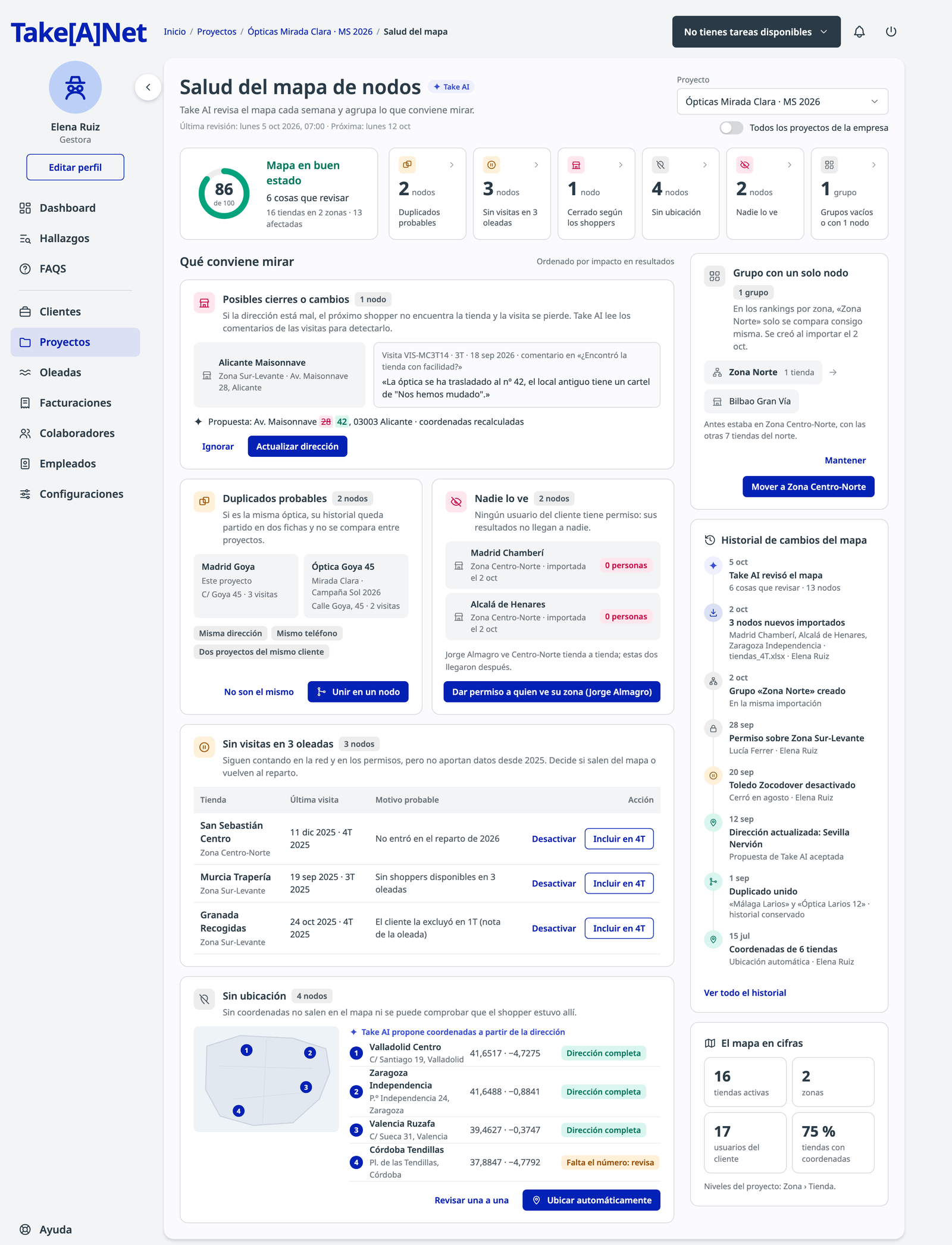
Task: Open Configuraciones in the sidebar
Action: pyautogui.click(x=75, y=494)
